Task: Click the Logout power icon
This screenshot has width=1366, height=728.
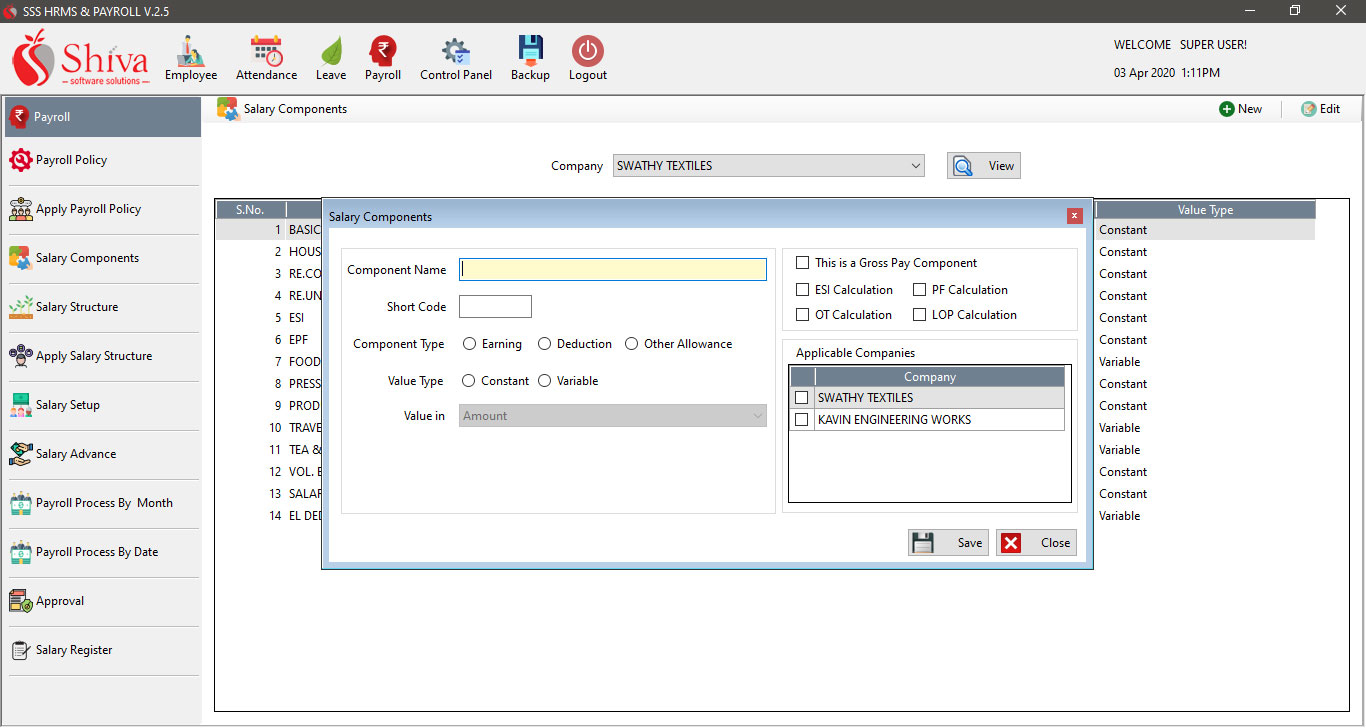Action: [587, 58]
